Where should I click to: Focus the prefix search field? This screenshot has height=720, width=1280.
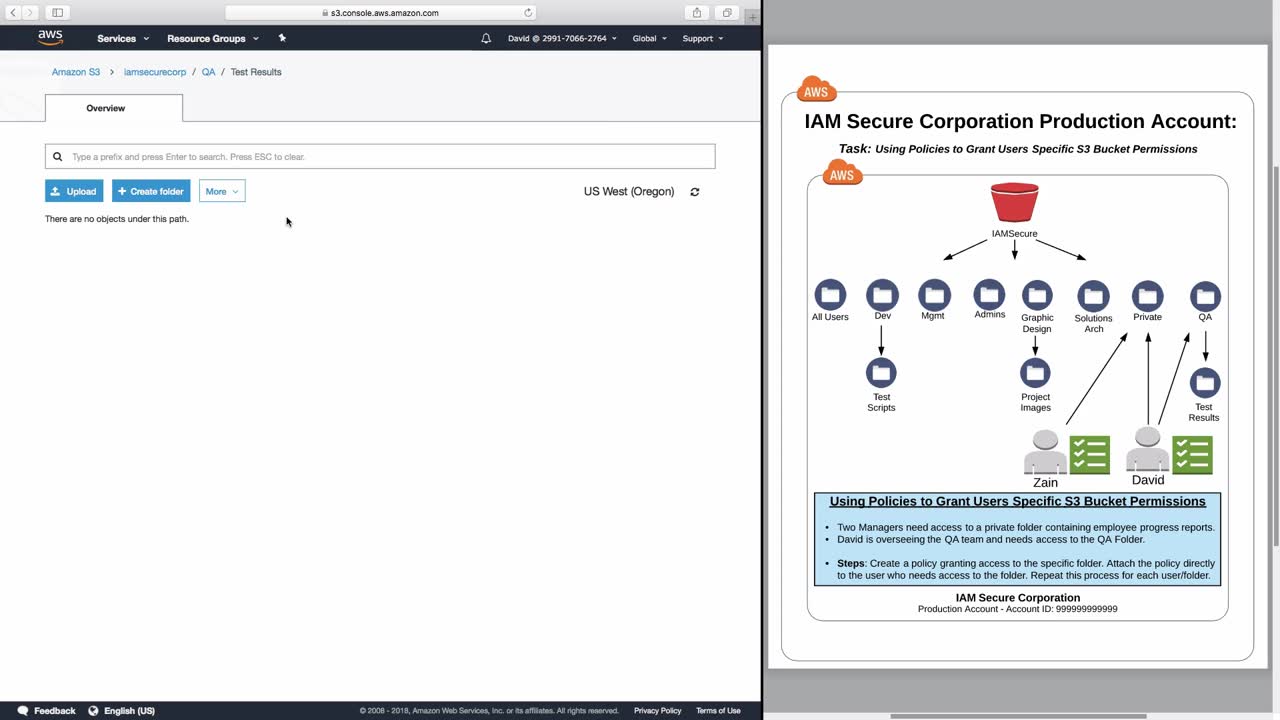[x=380, y=157]
